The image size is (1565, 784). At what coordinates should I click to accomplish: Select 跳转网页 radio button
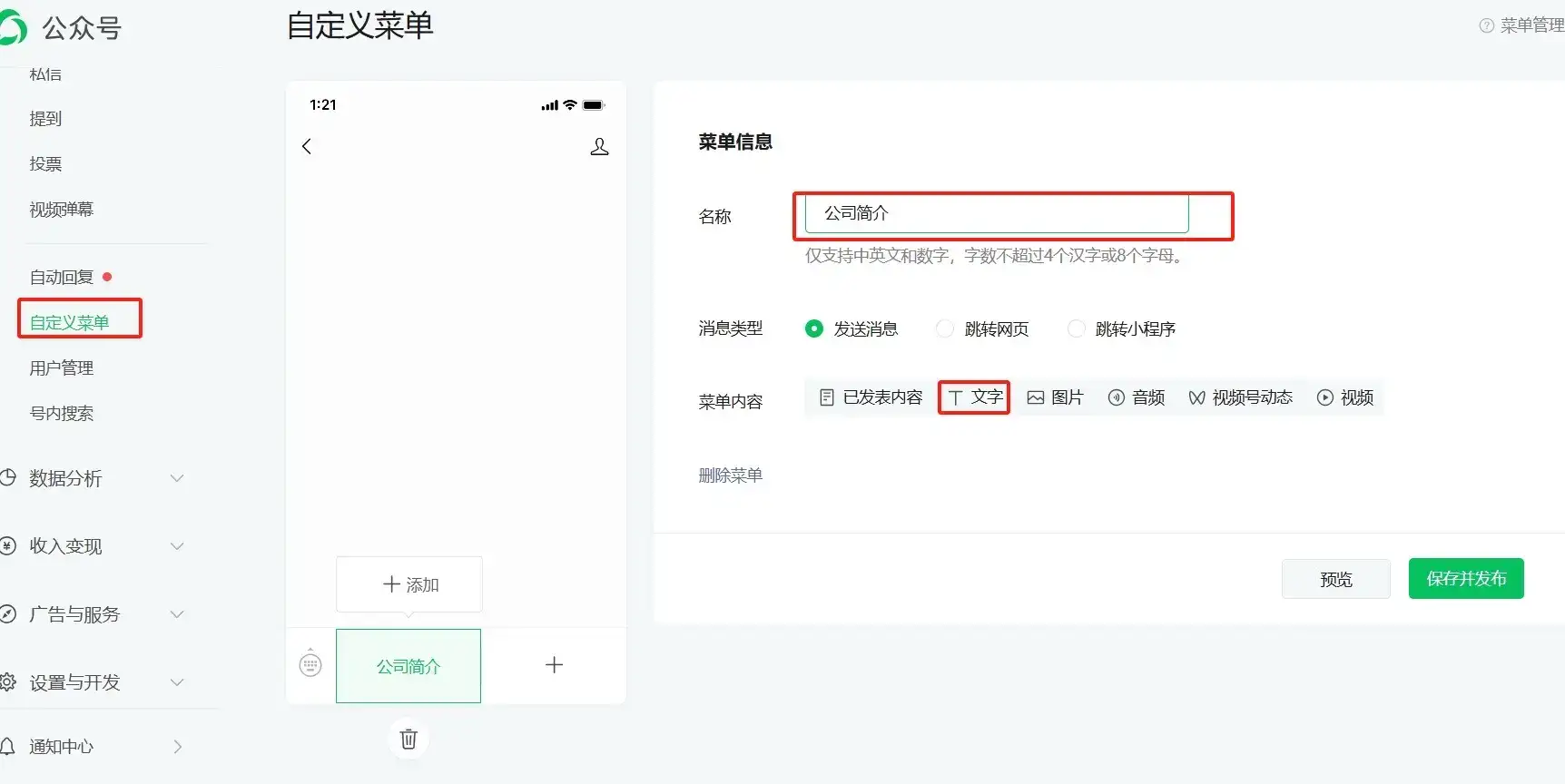coord(945,328)
